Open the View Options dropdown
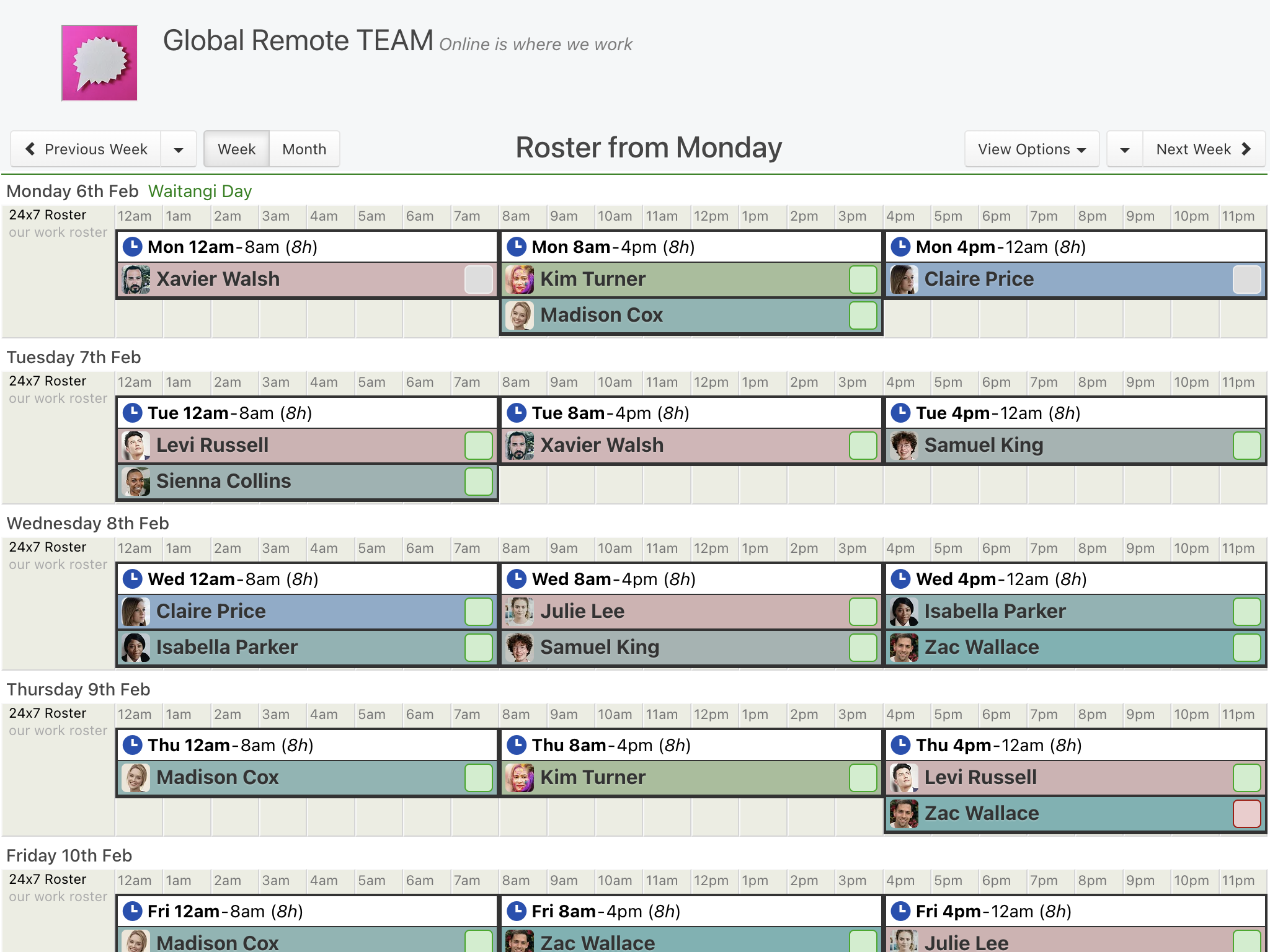 1031,149
